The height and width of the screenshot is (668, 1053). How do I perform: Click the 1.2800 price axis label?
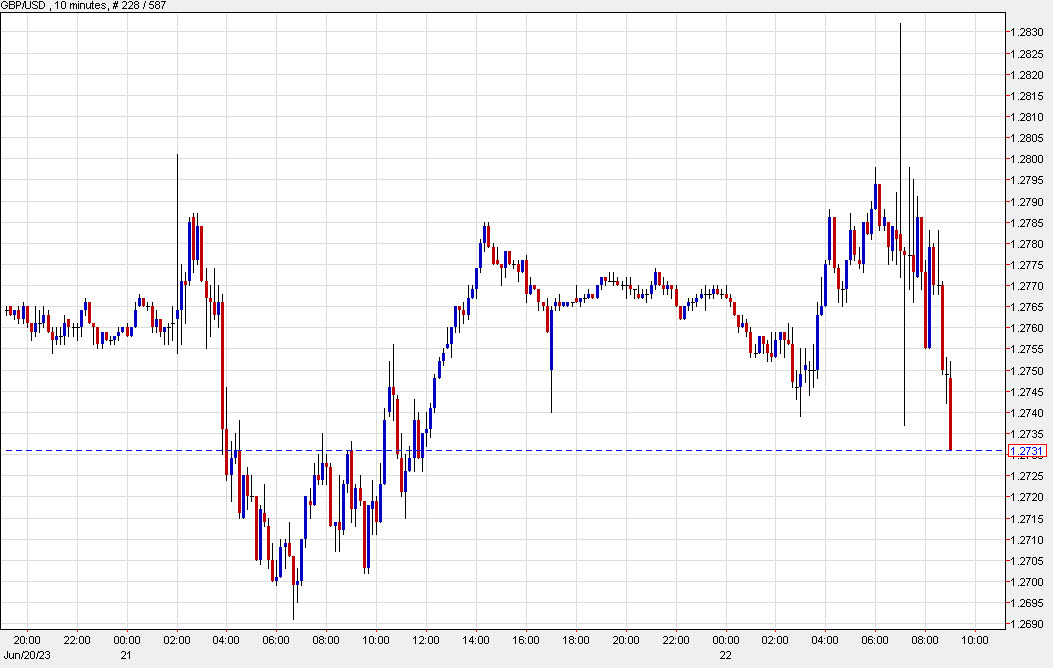pos(1027,159)
